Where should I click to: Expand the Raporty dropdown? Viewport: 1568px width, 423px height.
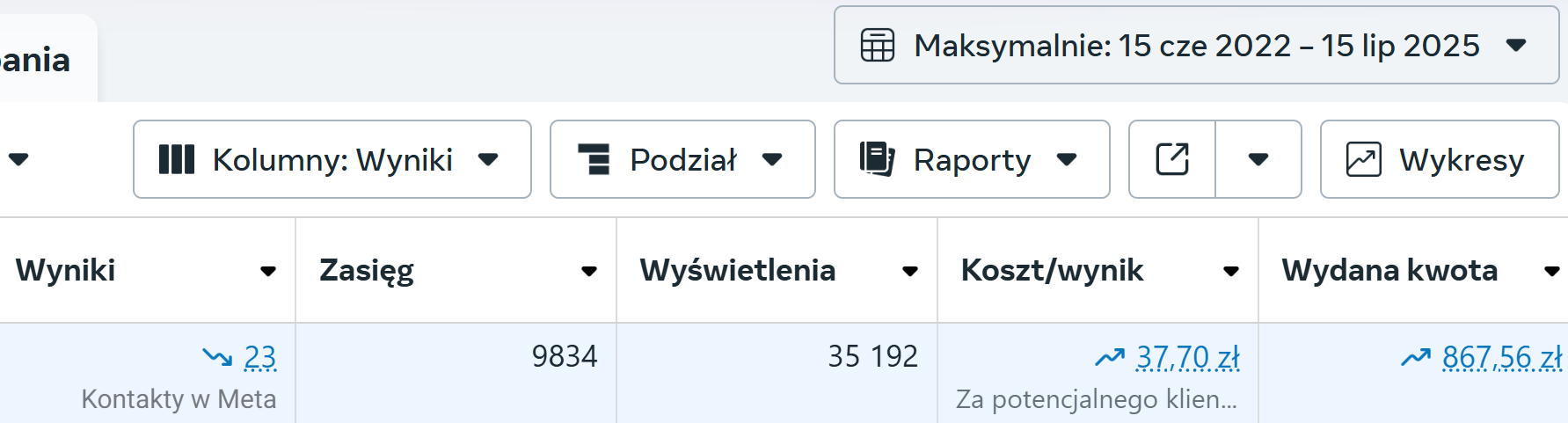pyautogui.click(x=1067, y=159)
